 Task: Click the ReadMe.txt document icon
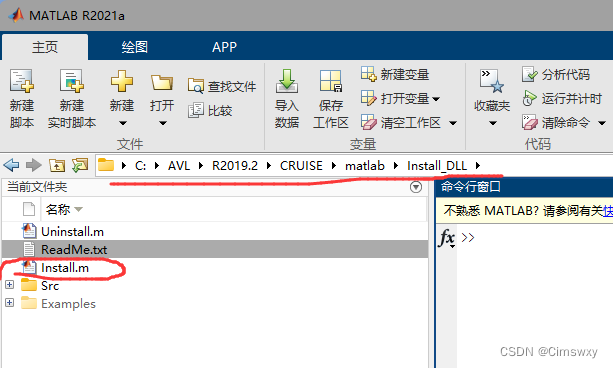tap(29, 249)
